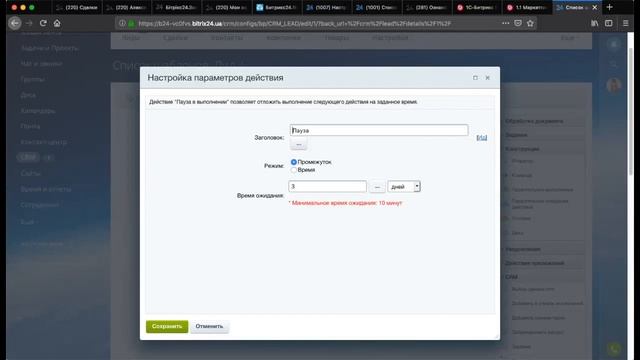
Task: Collapse Конструкции actions group
Action: (543, 149)
